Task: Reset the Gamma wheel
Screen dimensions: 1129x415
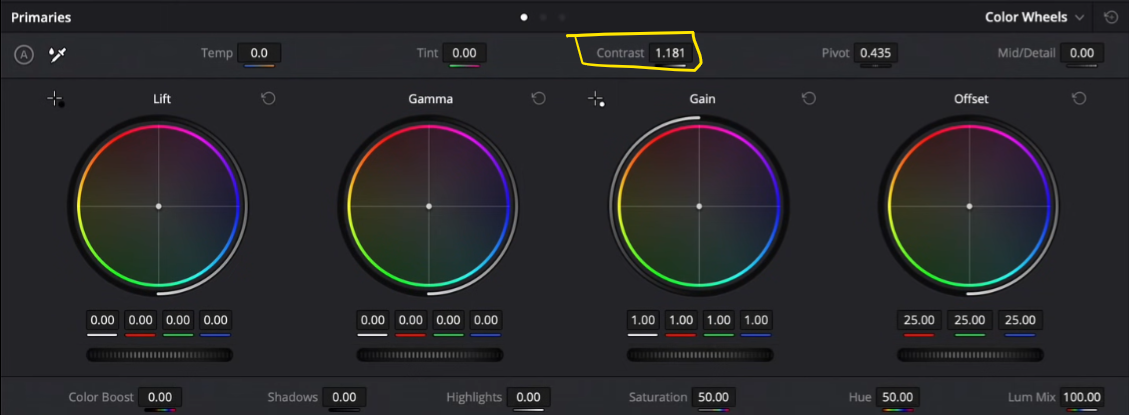Action: pyautogui.click(x=538, y=99)
